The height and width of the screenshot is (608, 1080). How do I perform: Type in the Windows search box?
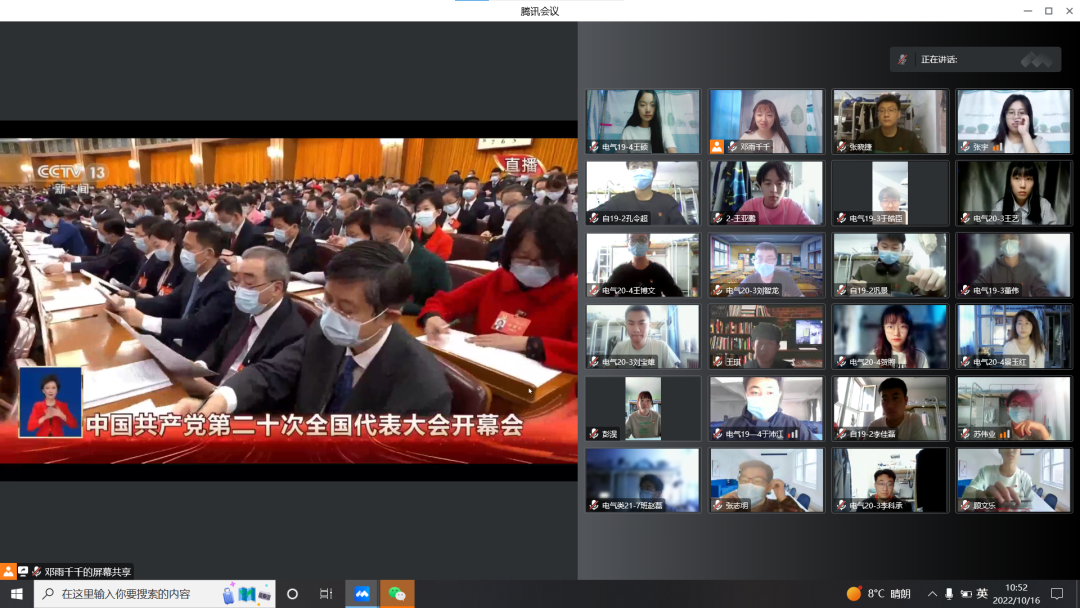[x=140, y=594]
